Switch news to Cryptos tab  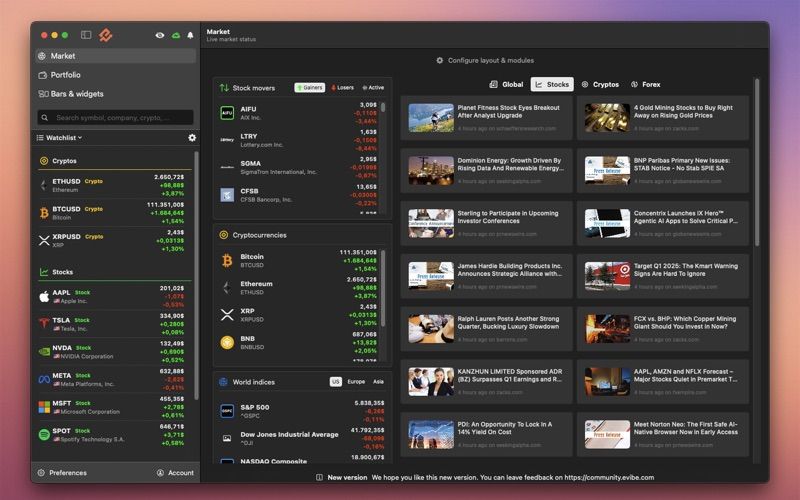[x=601, y=85]
